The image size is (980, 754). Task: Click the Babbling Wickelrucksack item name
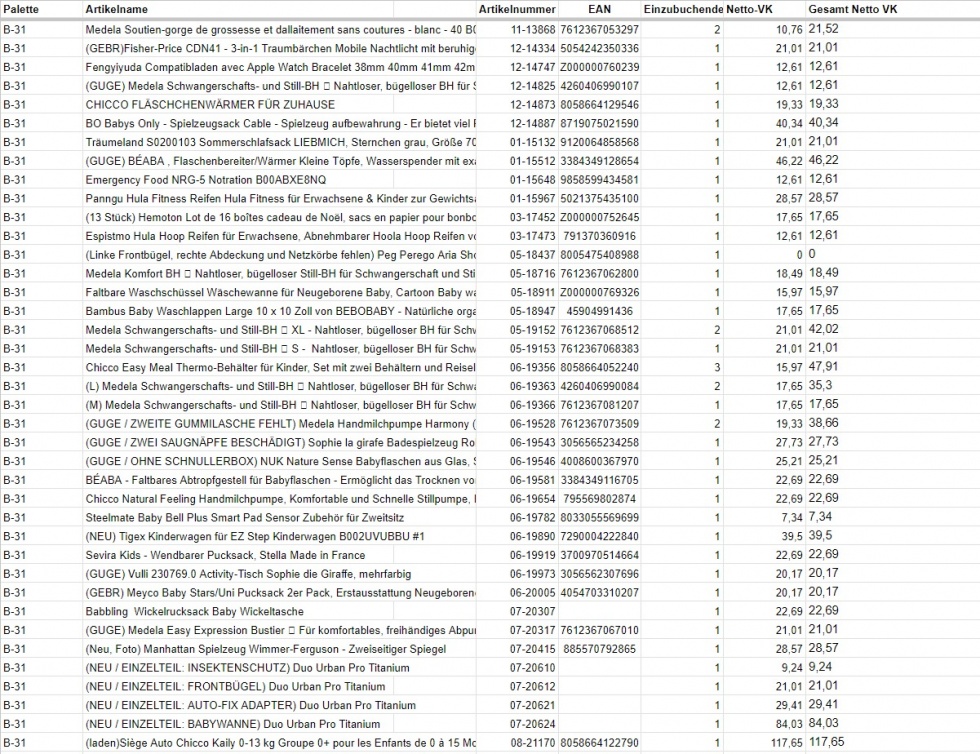[x=194, y=611]
